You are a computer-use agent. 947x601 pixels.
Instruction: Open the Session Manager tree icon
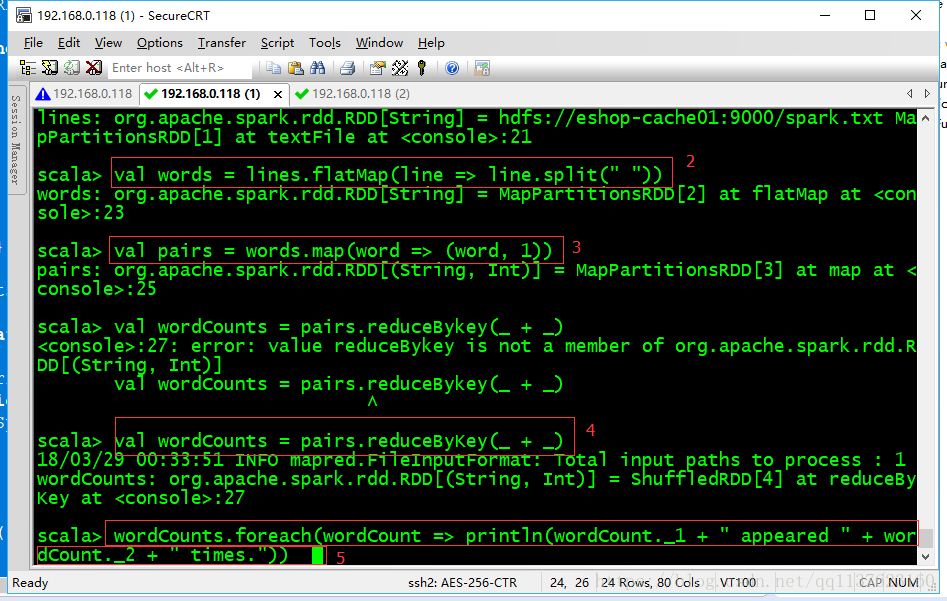[28, 68]
